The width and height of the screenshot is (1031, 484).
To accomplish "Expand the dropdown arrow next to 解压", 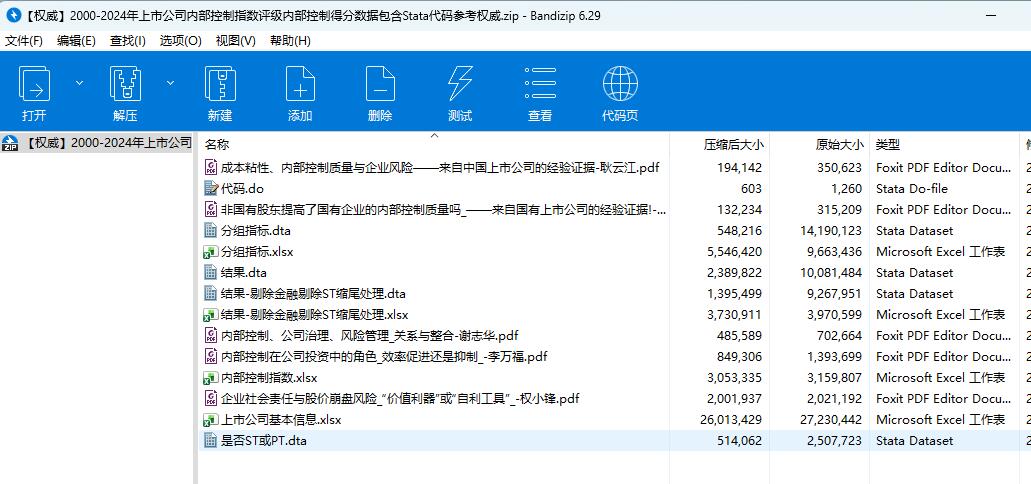I will 170,83.
